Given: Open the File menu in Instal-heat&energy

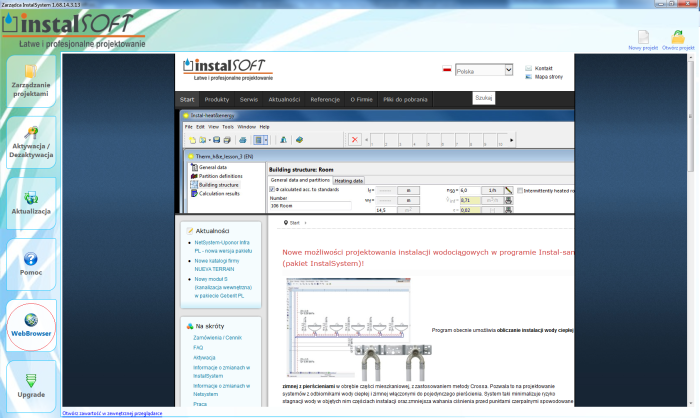Looking at the screenshot, I should pos(189,127).
